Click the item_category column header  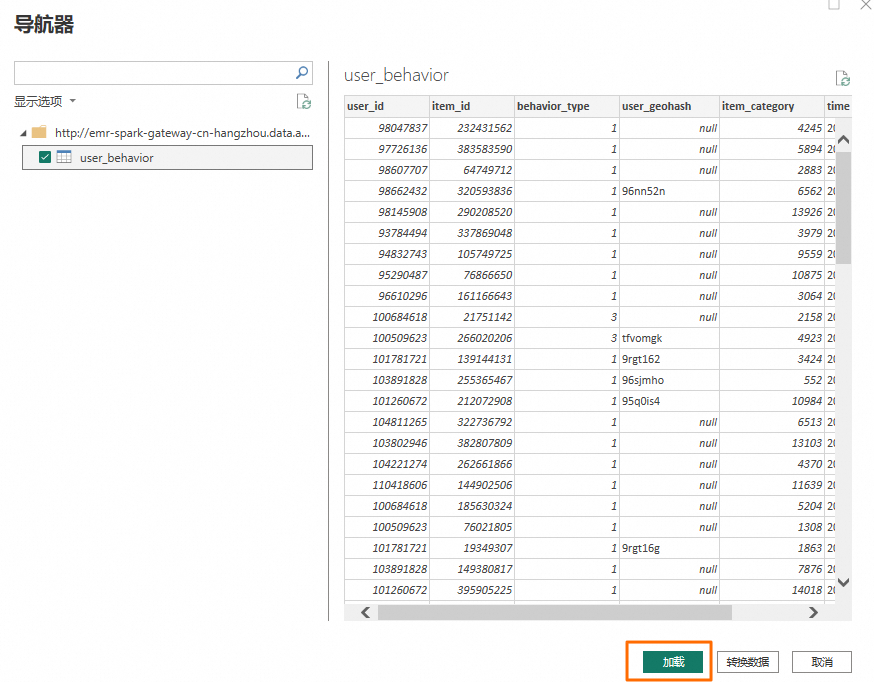click(772, 106)
